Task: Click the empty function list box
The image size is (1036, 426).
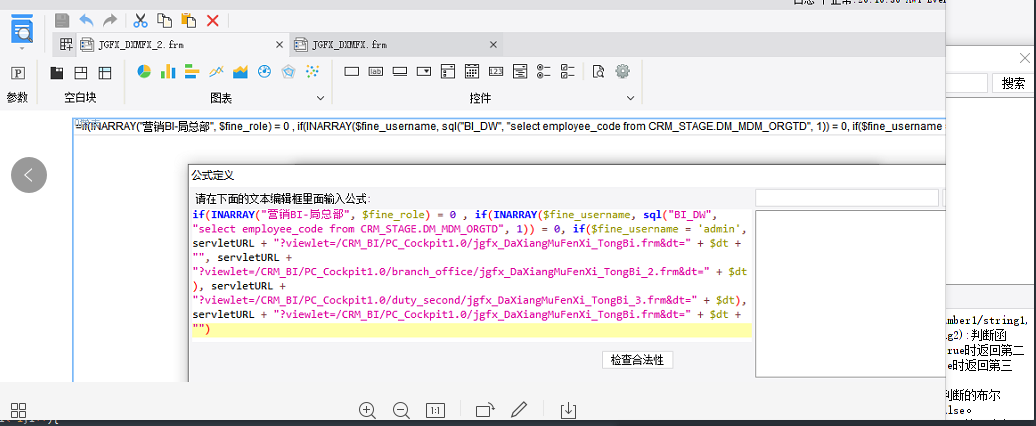Action: [850, 294]
